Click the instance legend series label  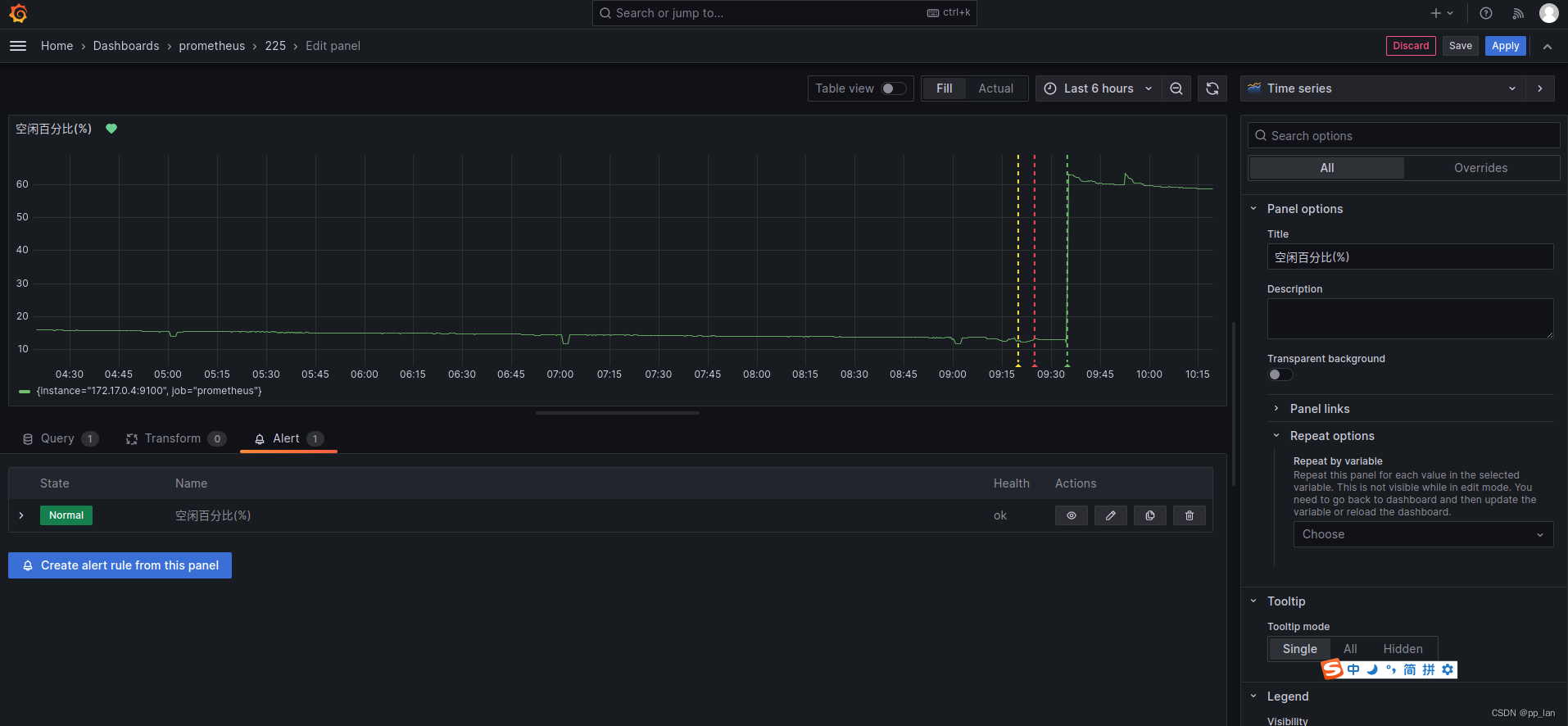tap(149, 391)
